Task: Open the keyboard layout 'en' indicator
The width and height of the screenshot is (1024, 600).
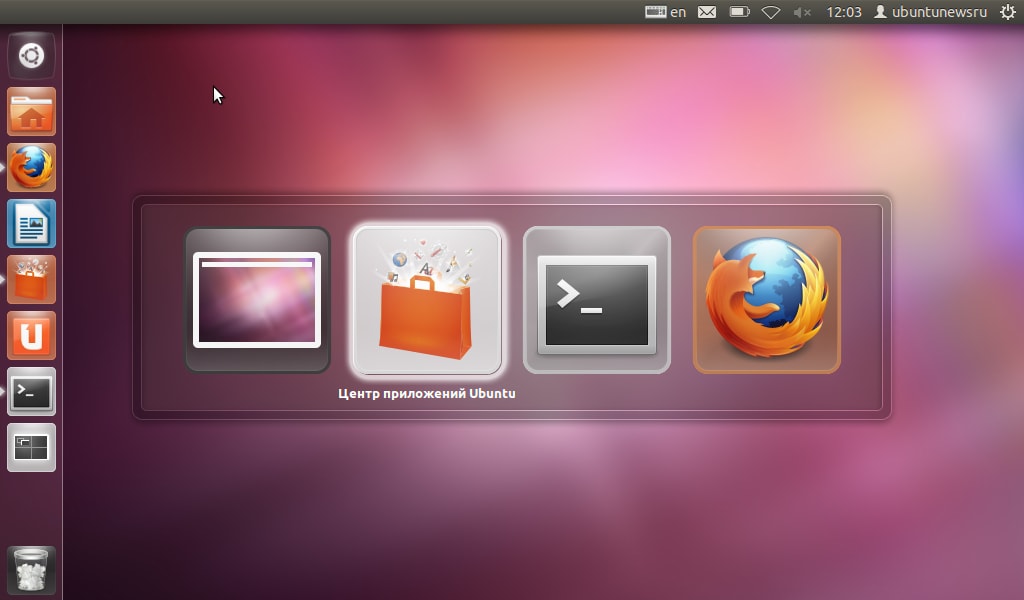Action: tap(665, 12)
